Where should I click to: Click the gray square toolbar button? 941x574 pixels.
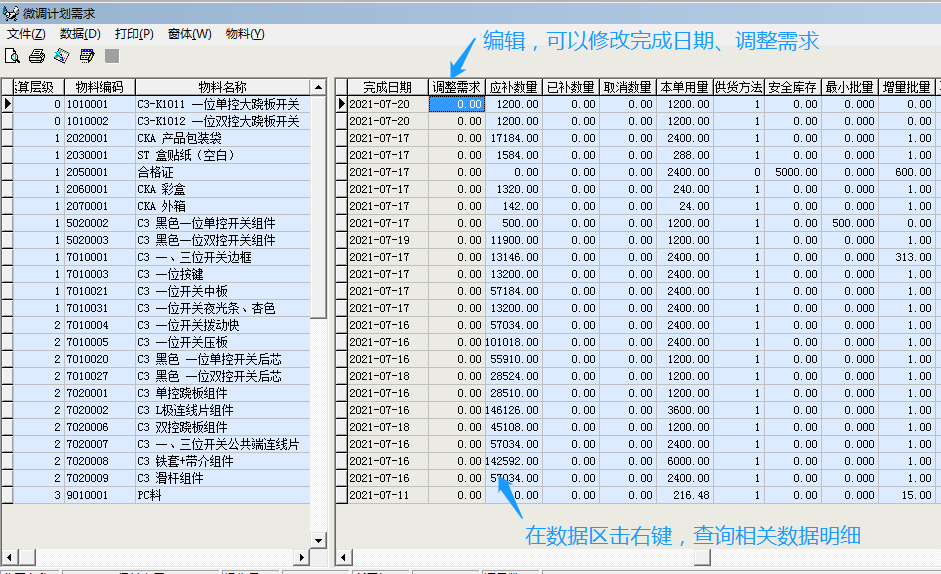(112, 55)
